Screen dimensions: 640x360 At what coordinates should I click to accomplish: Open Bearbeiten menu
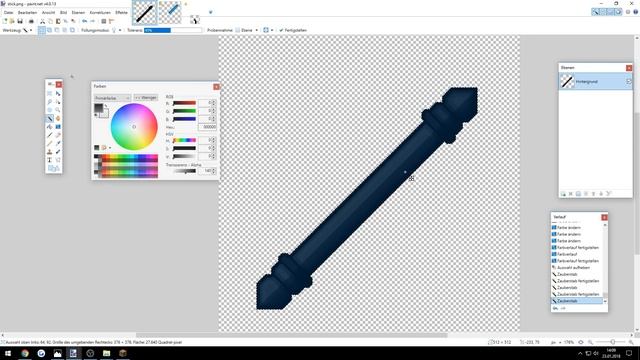tap(27, 13)
